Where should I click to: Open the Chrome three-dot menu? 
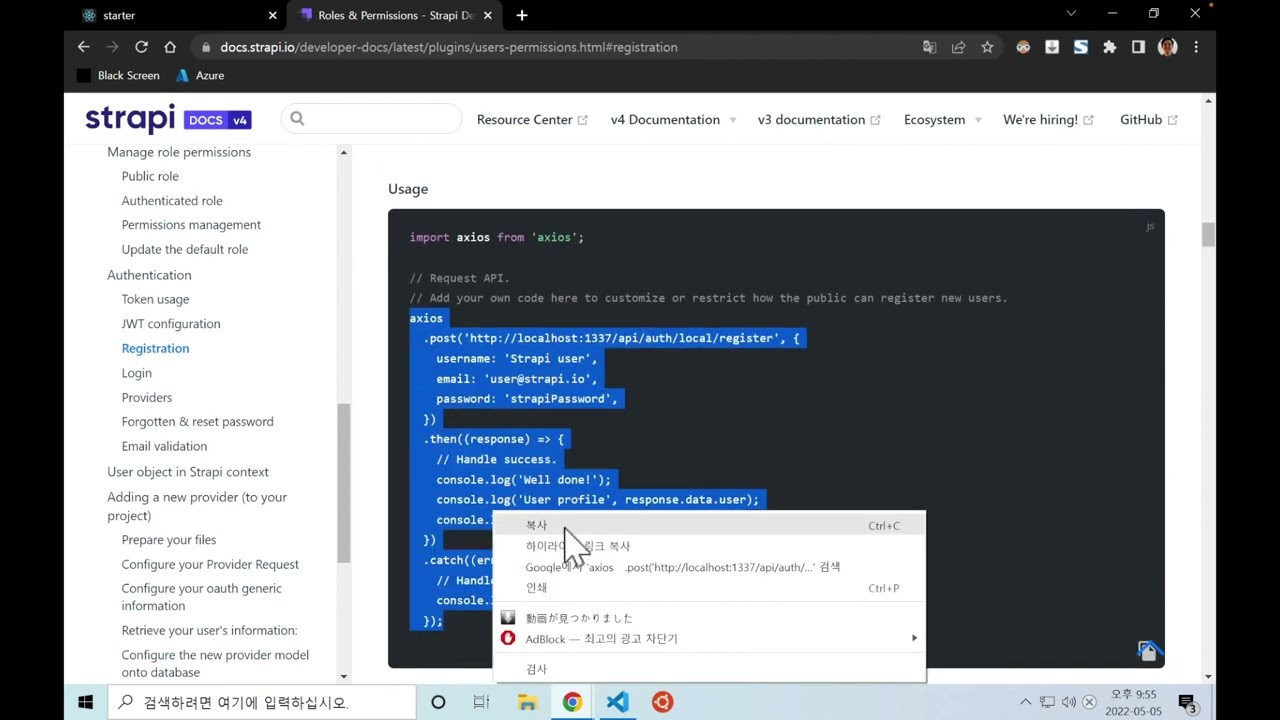[1196, 47]
